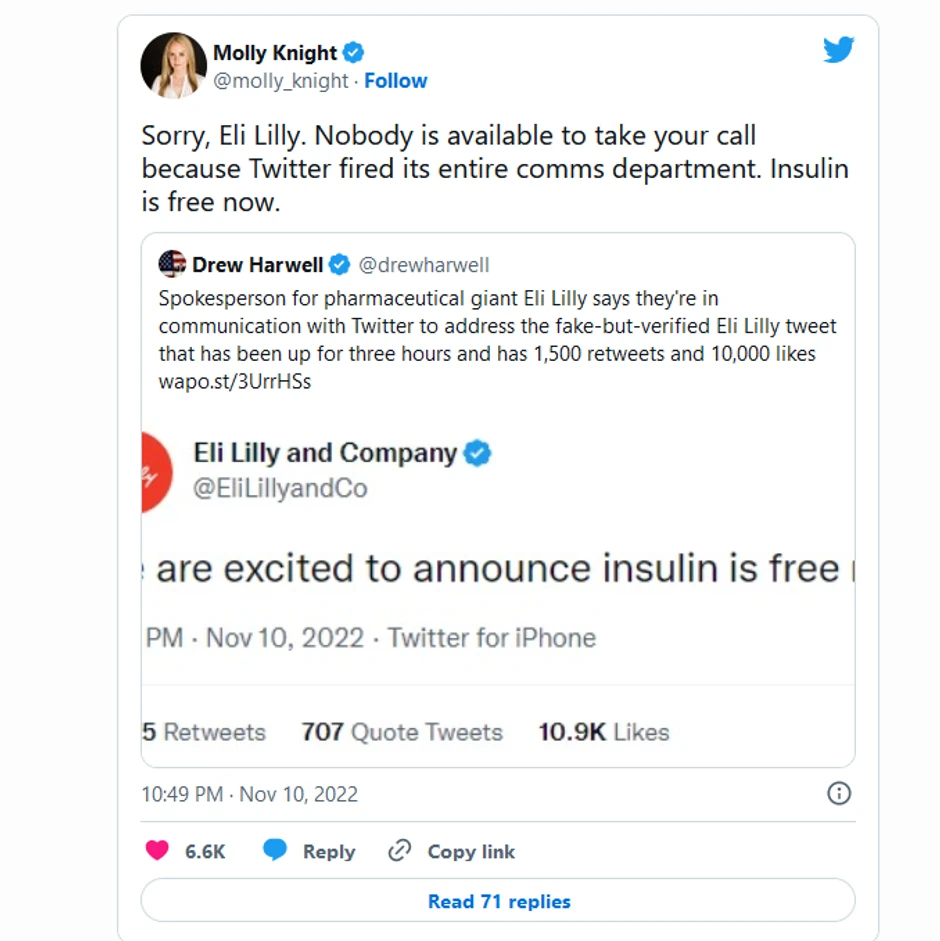The height and width of the screenshot is (941, 940).
Task: Open the wapo.st/3UrrHSs link
Action: (234, 382)
